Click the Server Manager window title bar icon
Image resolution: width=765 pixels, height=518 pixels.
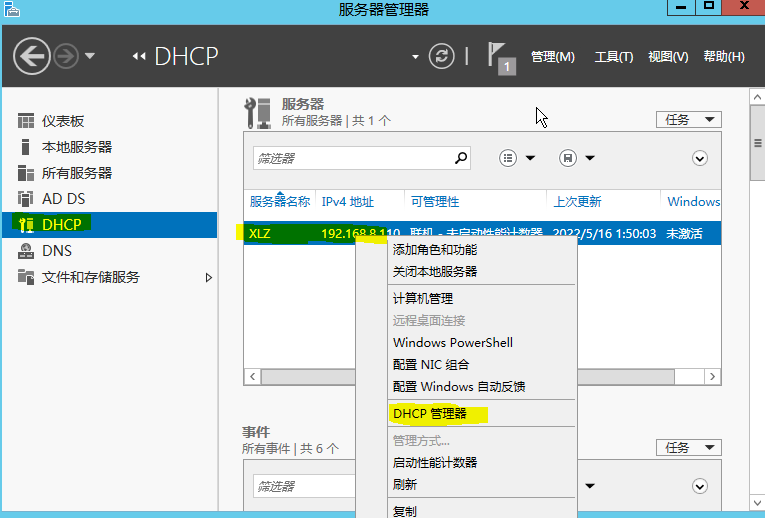coord(12,9)
